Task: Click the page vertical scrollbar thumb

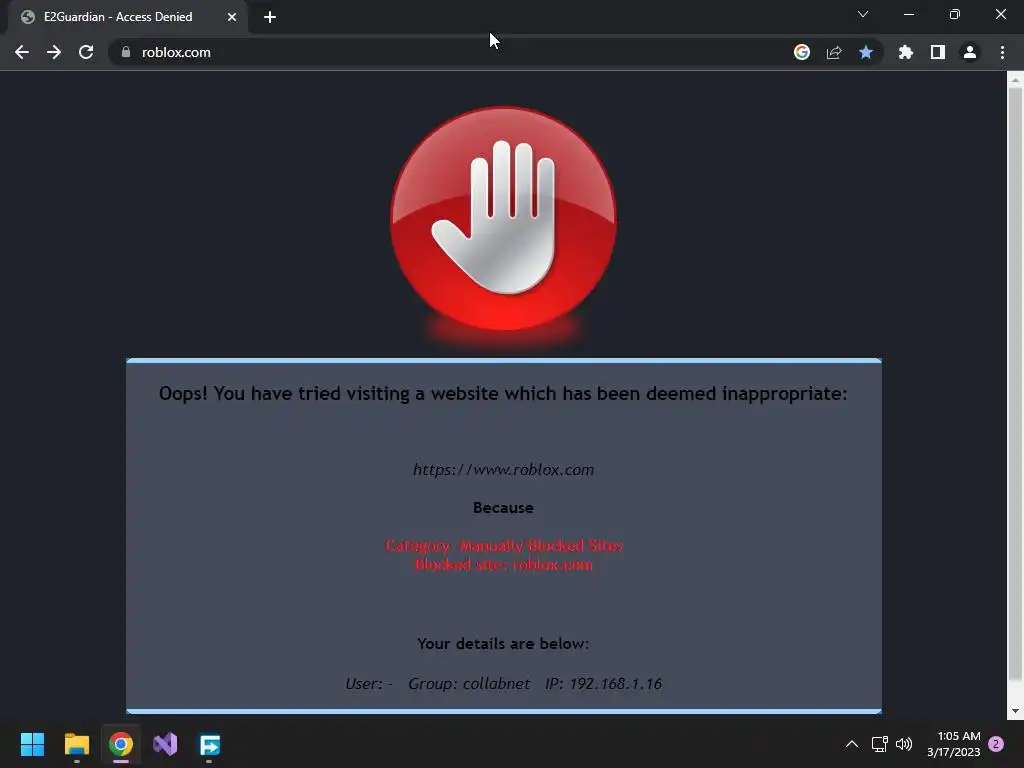Action: point(1015,383)
